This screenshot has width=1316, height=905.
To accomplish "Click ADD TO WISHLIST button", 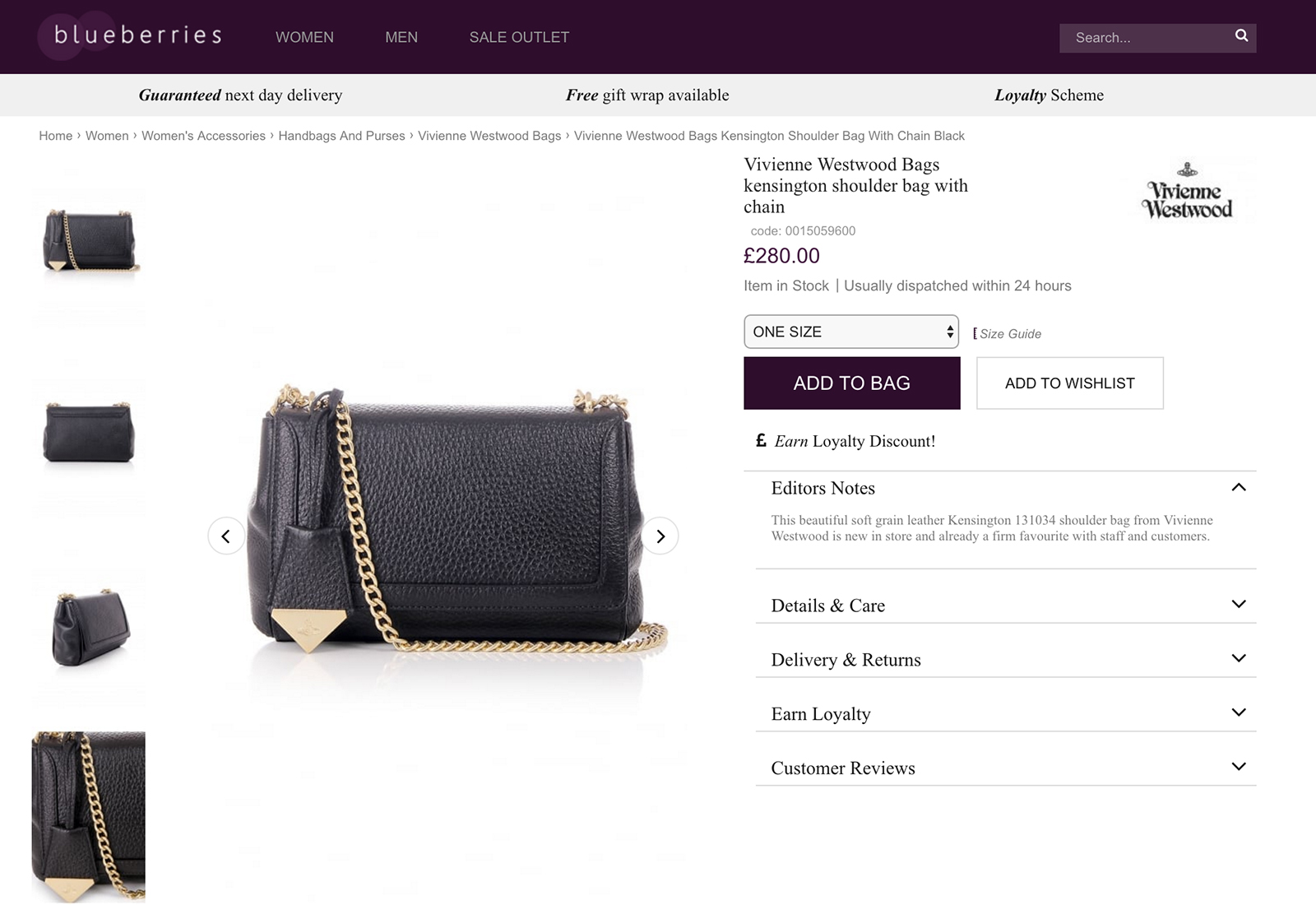I will point(1069,383).
